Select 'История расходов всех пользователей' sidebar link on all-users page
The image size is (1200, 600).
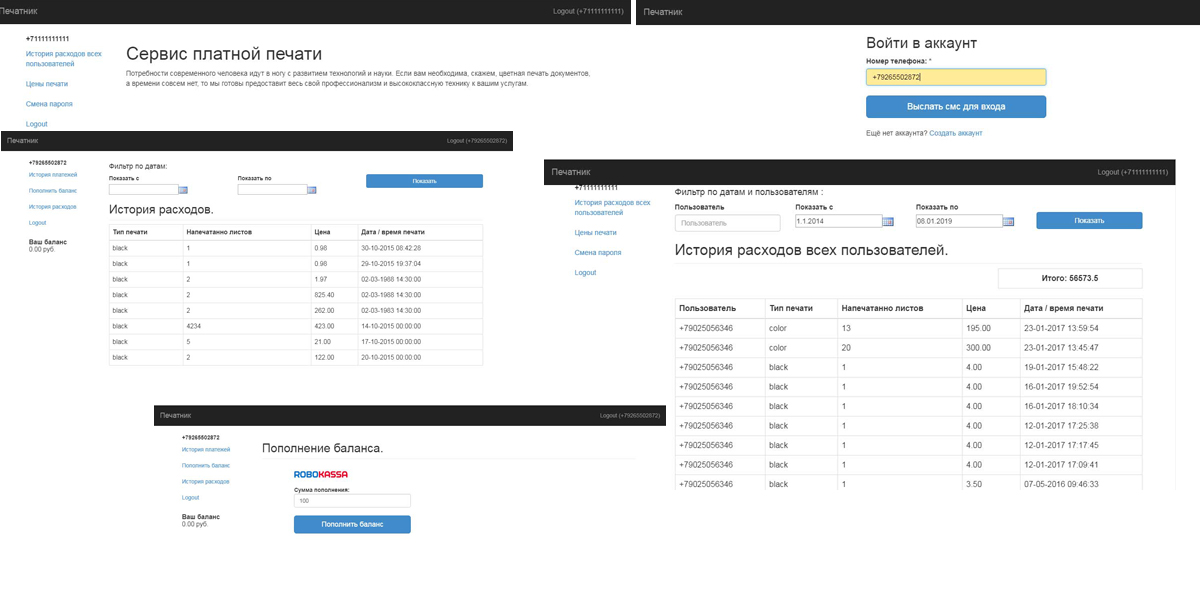point(612,207)
